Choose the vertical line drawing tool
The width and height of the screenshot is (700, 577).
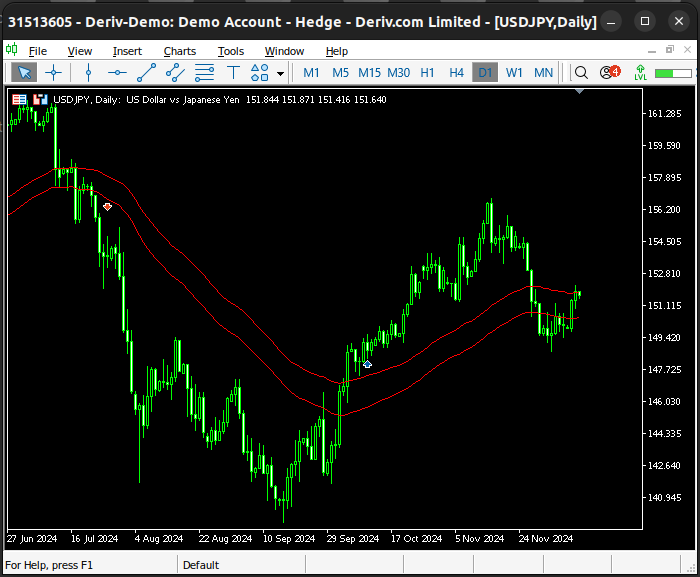click(88, 72)
